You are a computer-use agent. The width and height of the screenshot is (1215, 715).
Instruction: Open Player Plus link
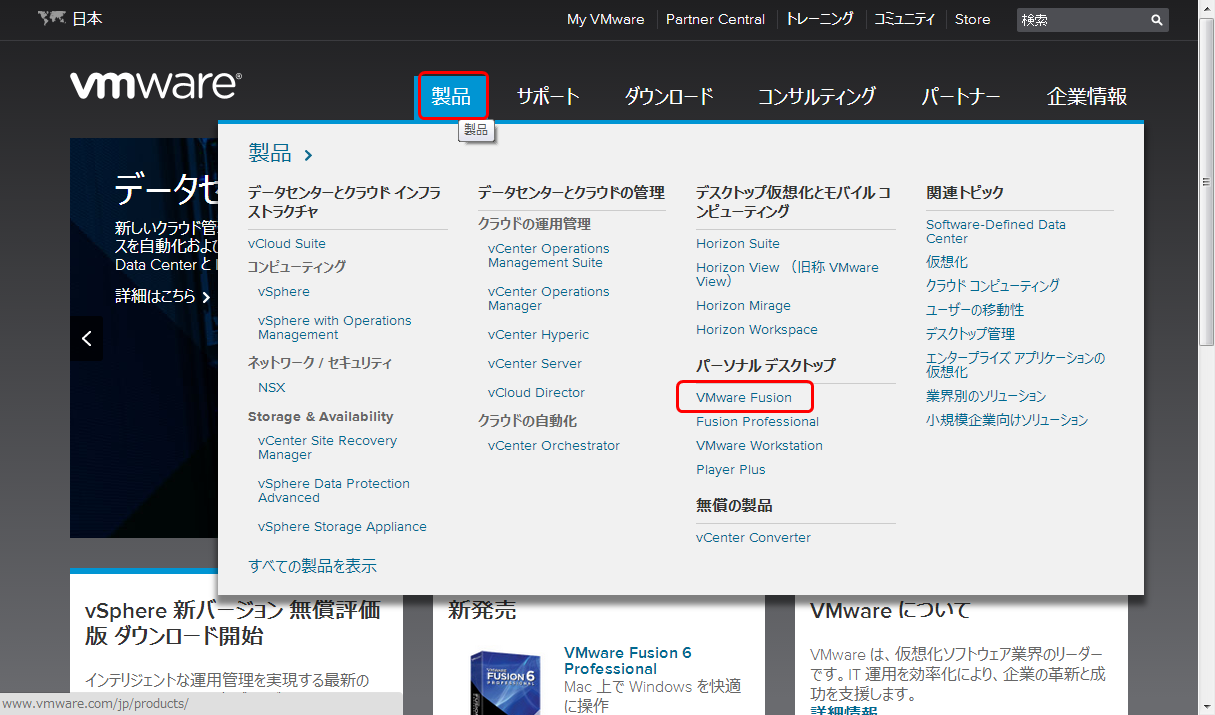point(731,470)
